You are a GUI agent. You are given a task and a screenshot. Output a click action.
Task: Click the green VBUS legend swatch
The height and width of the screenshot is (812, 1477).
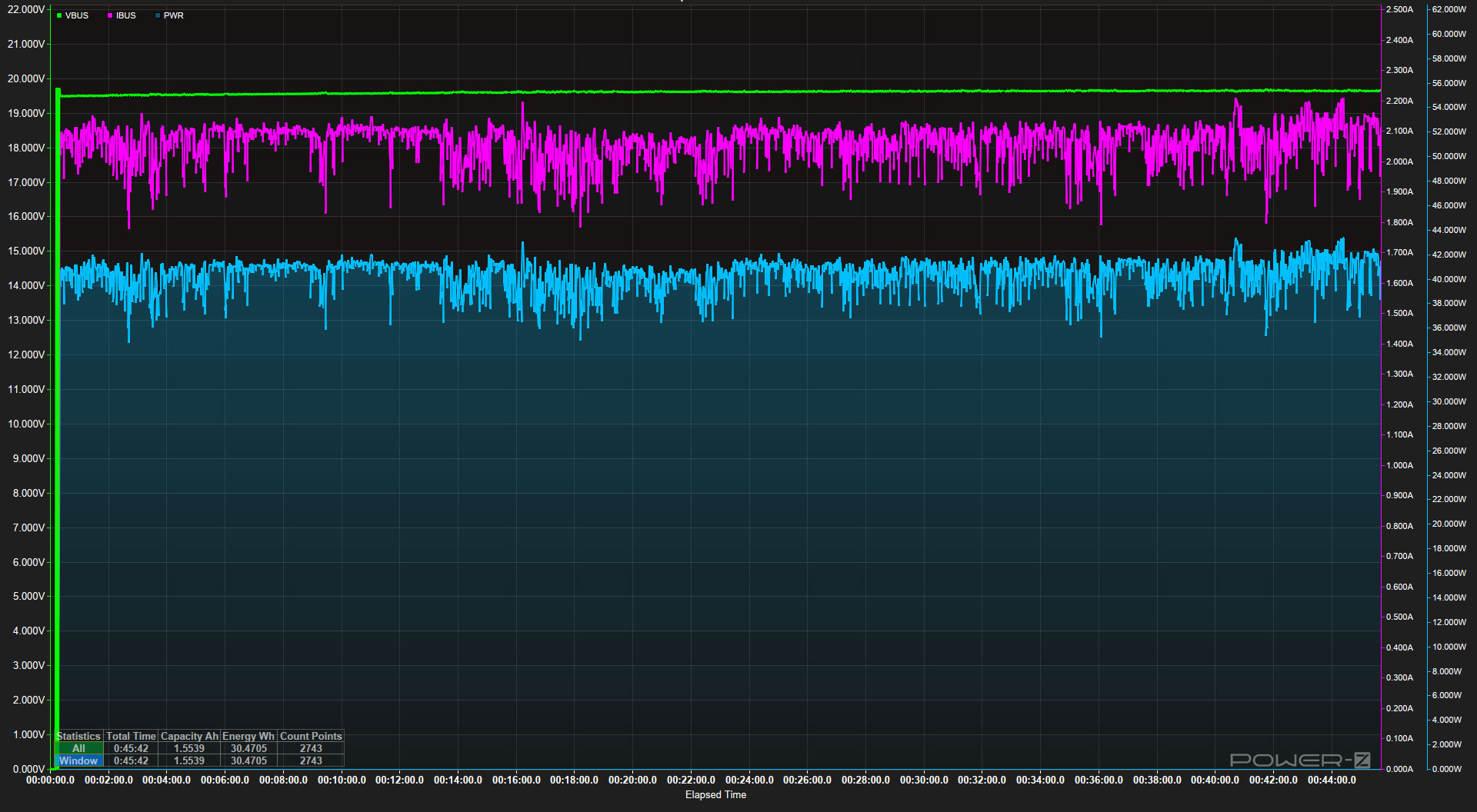click(59, 15)
